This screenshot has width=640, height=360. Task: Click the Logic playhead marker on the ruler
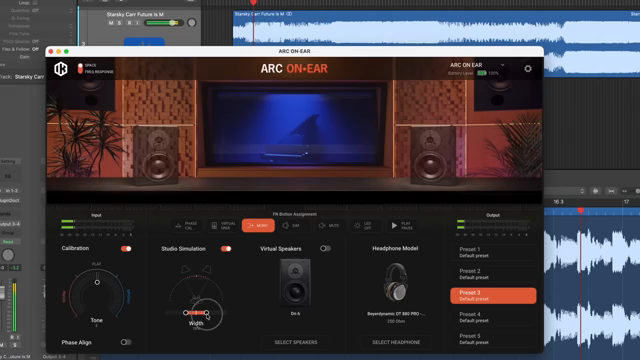[253, 2]
